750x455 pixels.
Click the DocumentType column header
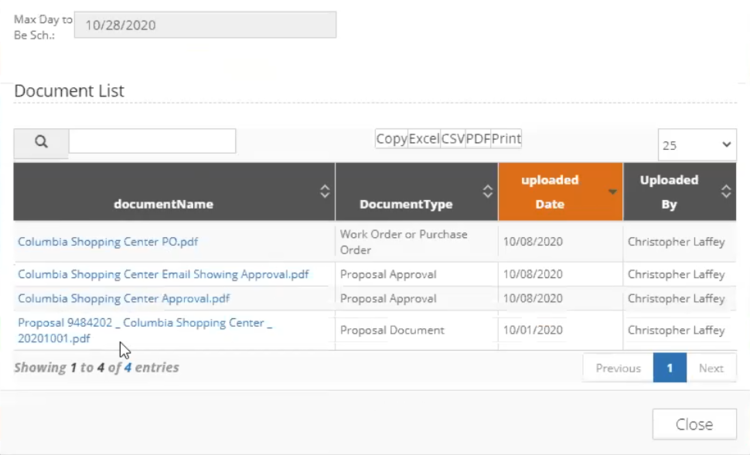[x=417, y=192]
